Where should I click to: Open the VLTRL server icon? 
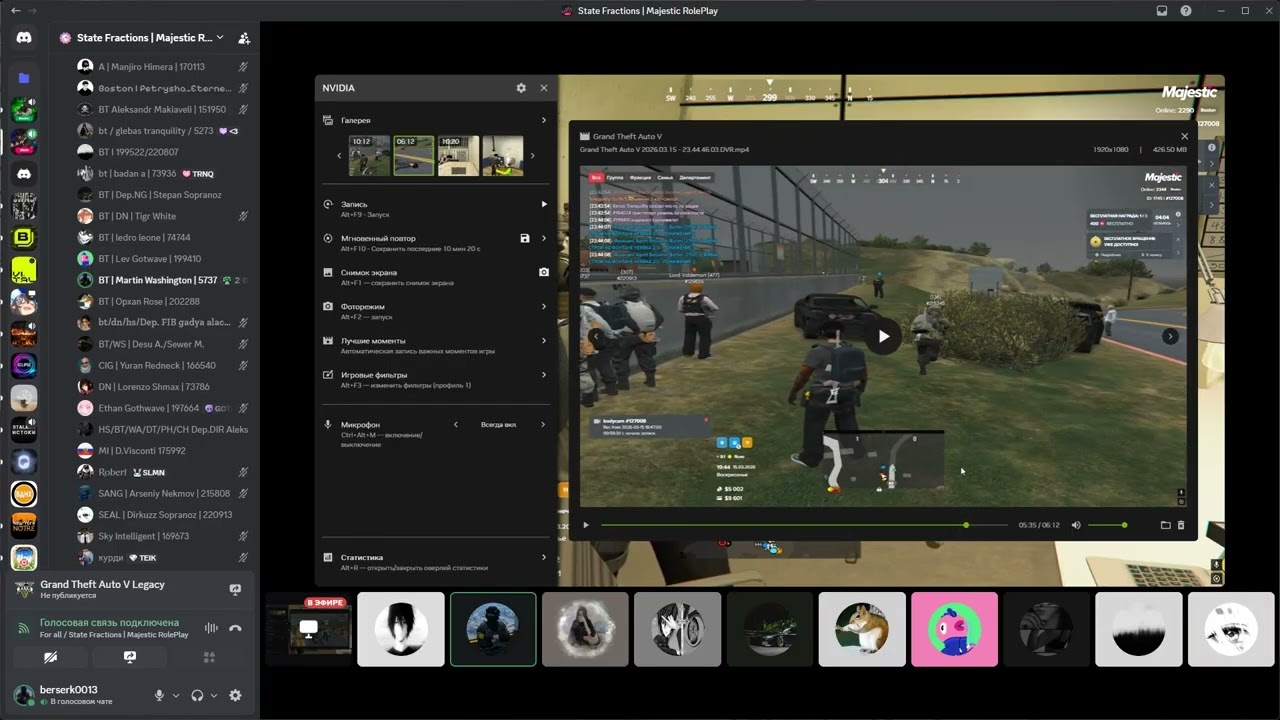pyautogui.click(x=24, y=270)
